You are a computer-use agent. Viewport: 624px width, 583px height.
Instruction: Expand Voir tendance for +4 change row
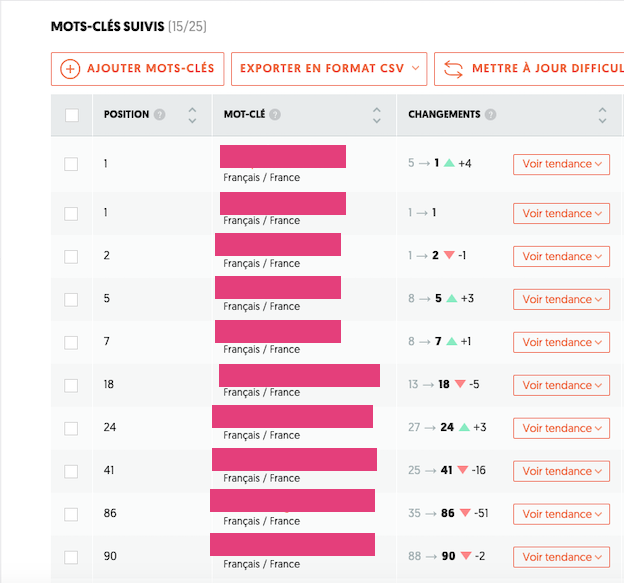coord(561,164)
